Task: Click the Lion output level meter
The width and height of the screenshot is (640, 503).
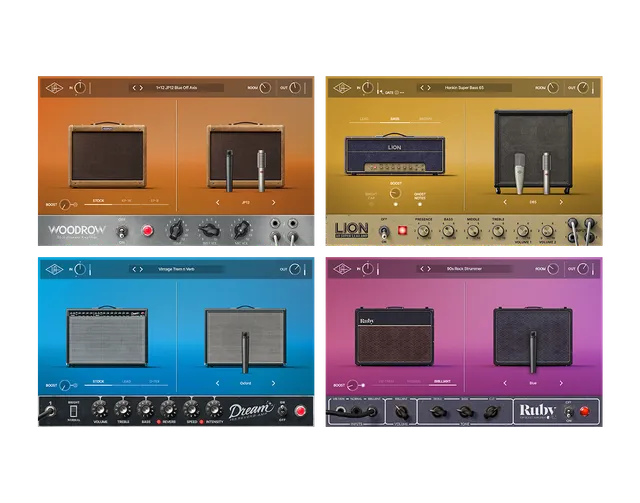Action: point(593,88)
